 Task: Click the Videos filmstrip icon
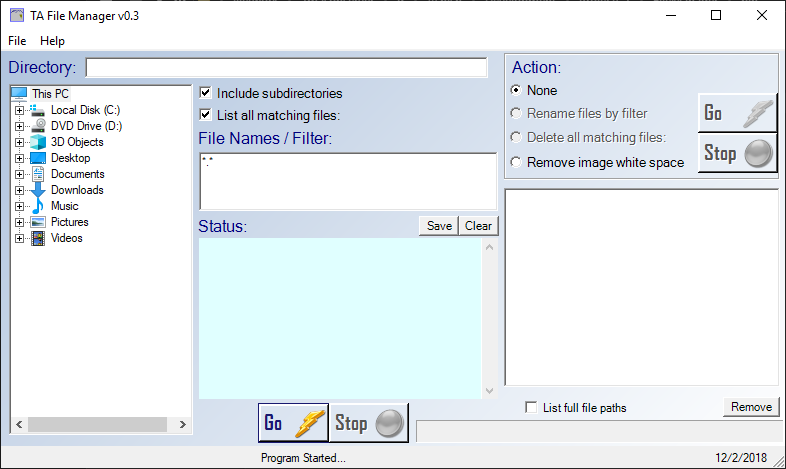coord(38,238)
